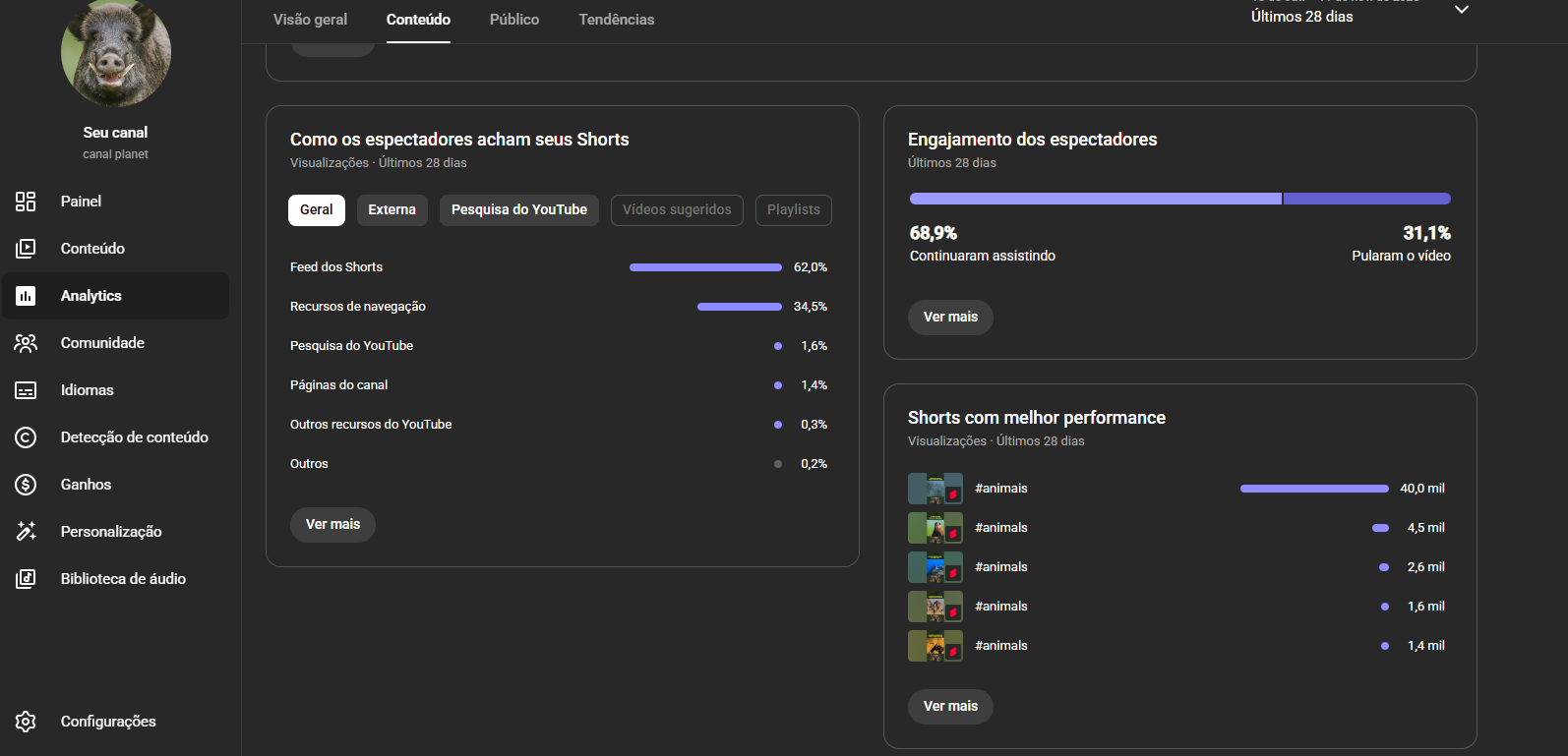Open the top #animais Short thumbnail
Image resolution: width=1568 pixels, height=756 pixels.
(935, 489)
